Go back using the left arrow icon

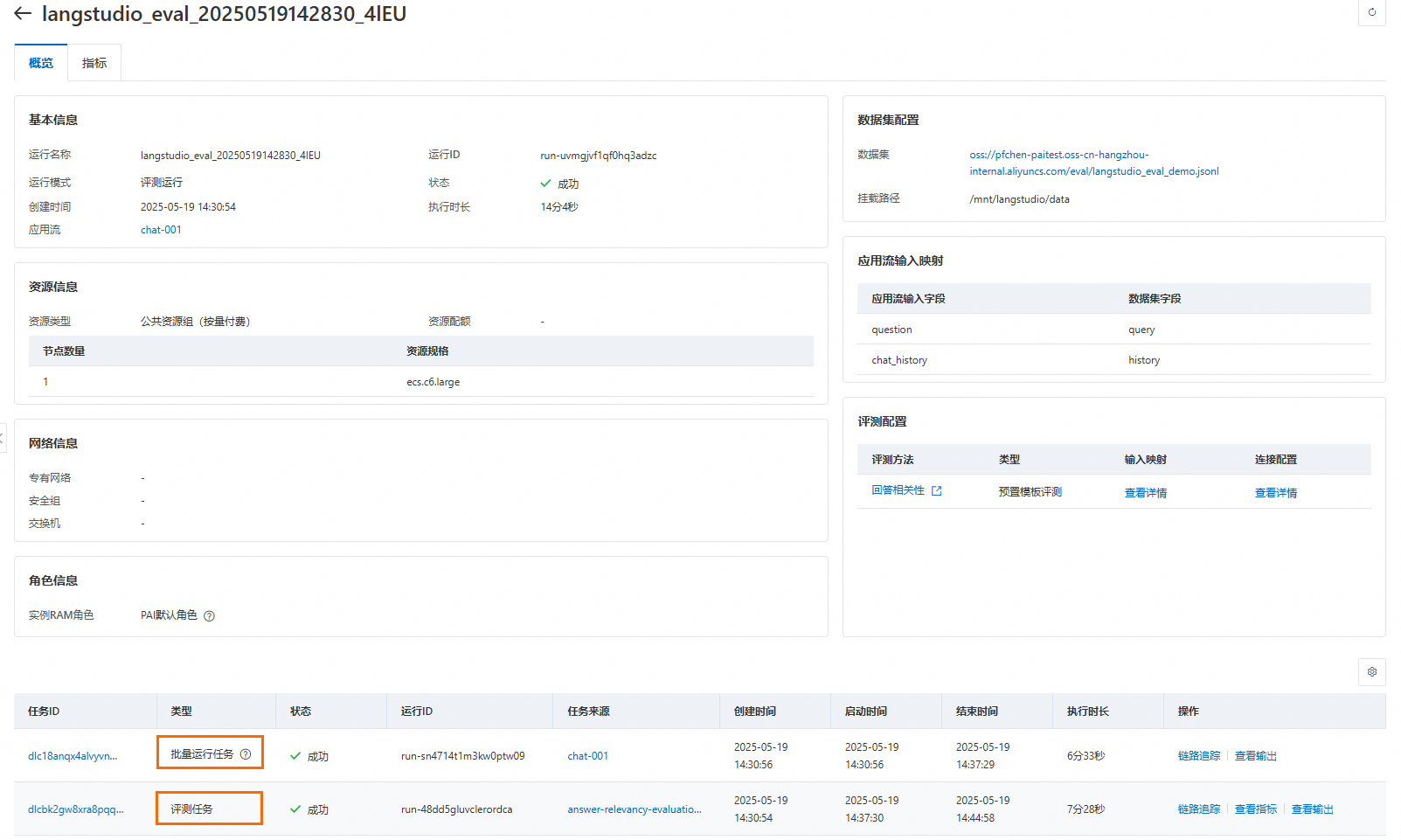tap(23, 13)
